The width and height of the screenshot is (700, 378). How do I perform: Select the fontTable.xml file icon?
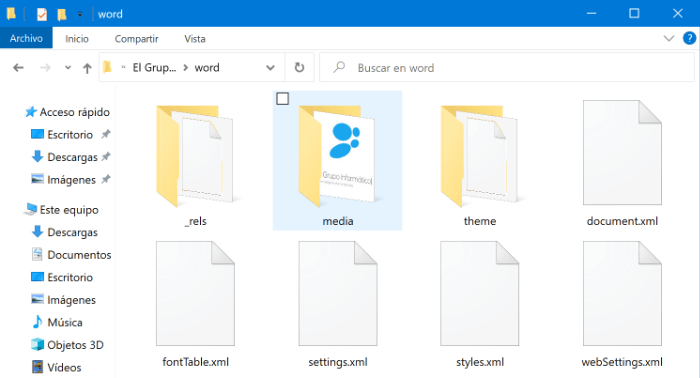pyautogui.click(x=195, y=293)
